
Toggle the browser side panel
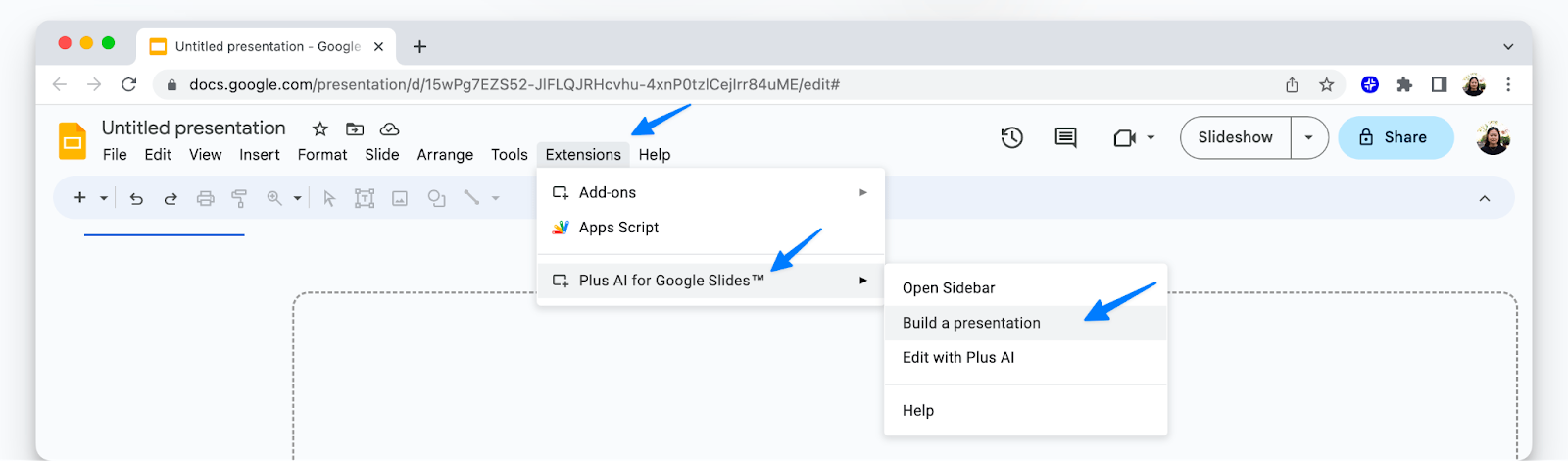[x=1439, y=84]
